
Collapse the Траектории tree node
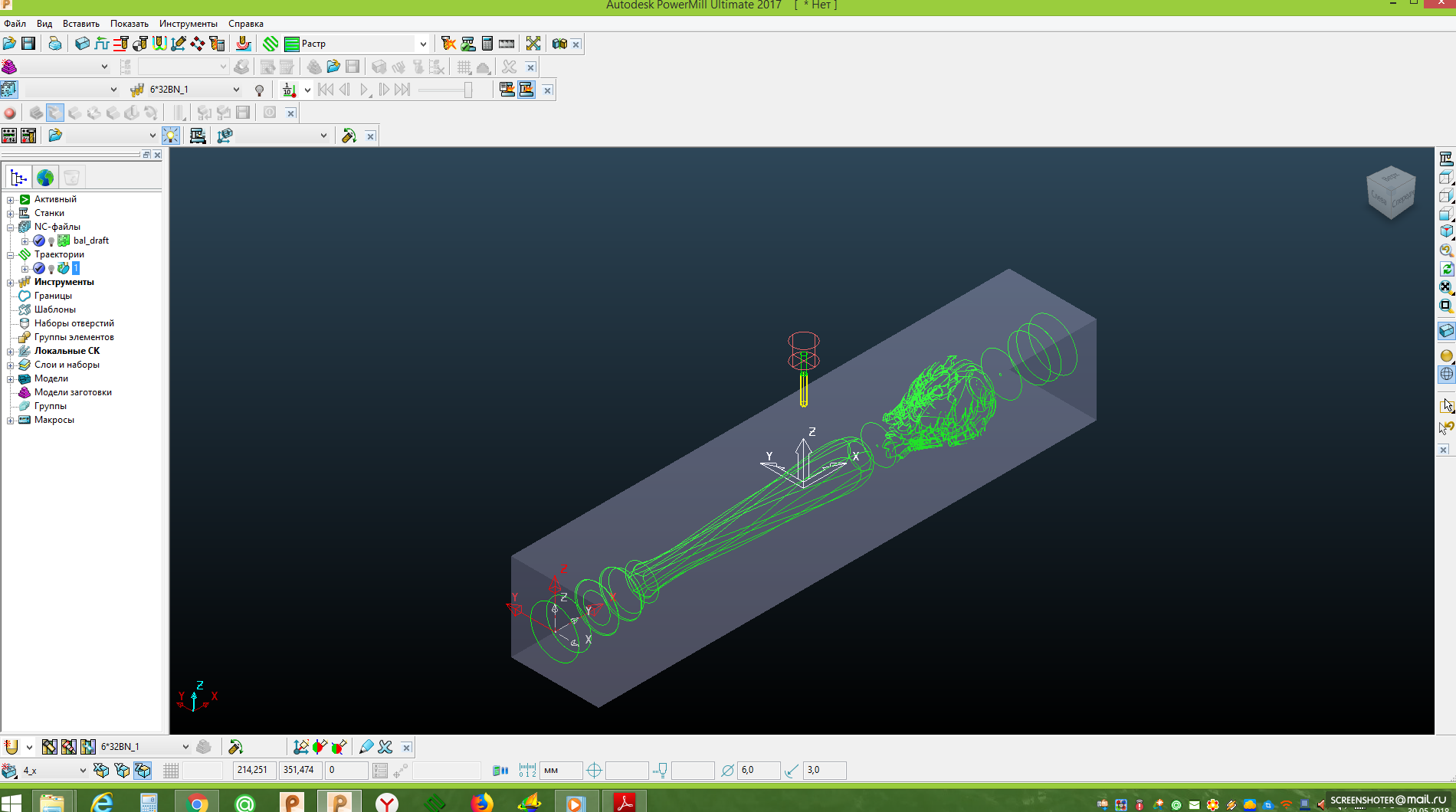[11, 255]
